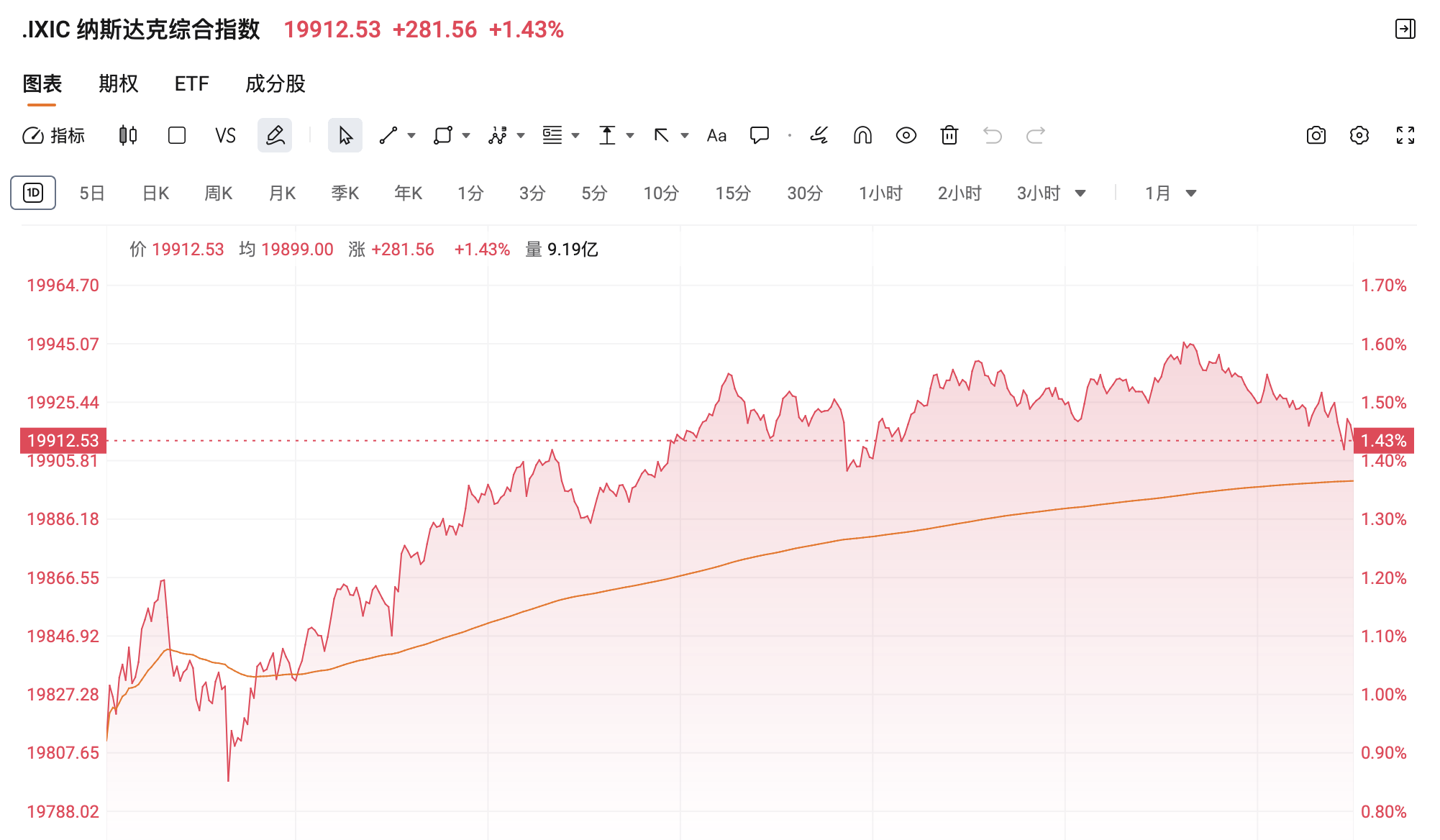Expand the 3小时 interval dropdown arrow

[x=1080, y=193]
